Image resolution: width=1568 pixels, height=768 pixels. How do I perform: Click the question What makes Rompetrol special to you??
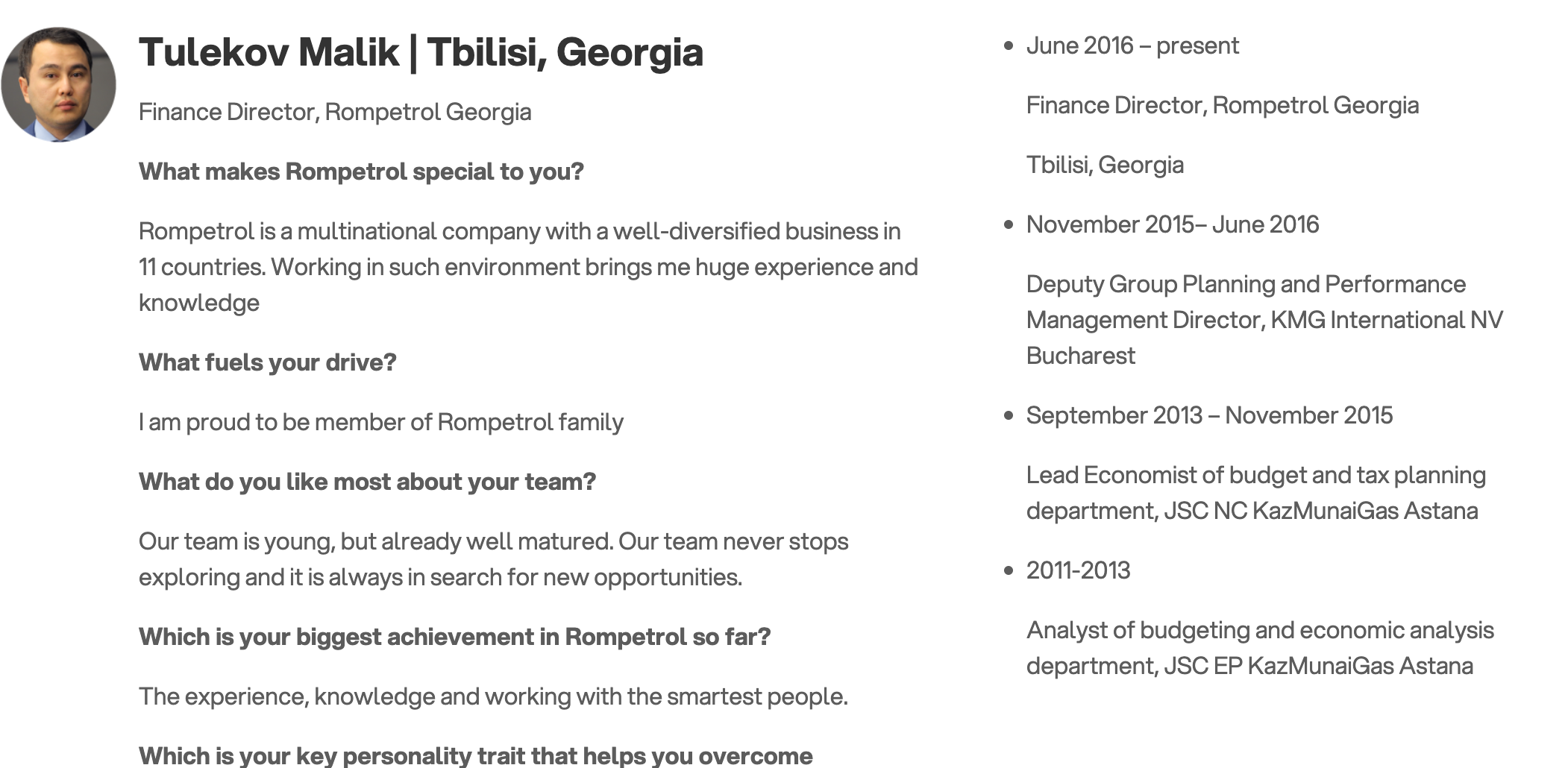(361, 171)
